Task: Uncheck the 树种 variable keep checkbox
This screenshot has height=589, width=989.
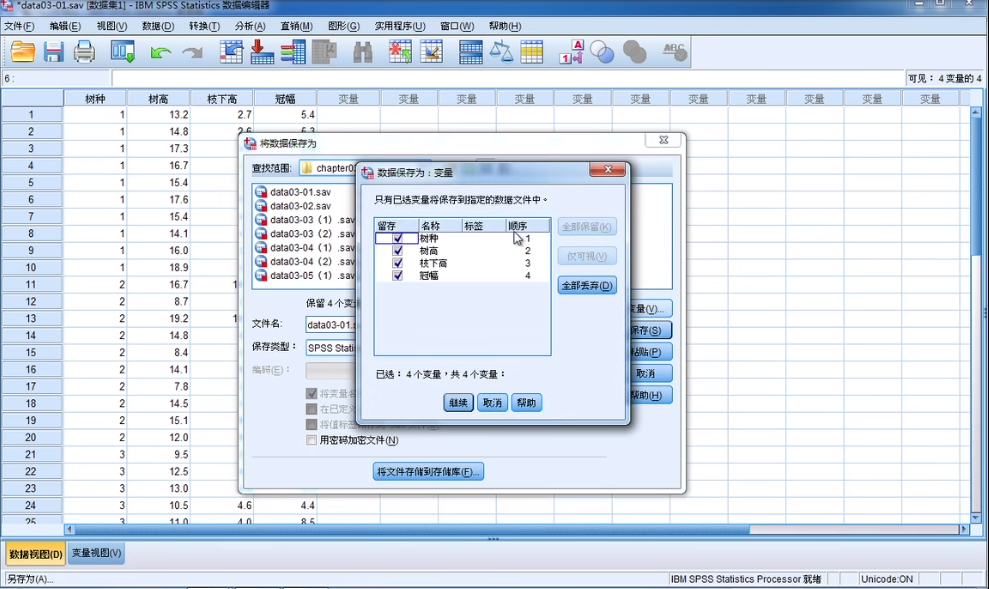Action: click(x=397, y=238)
